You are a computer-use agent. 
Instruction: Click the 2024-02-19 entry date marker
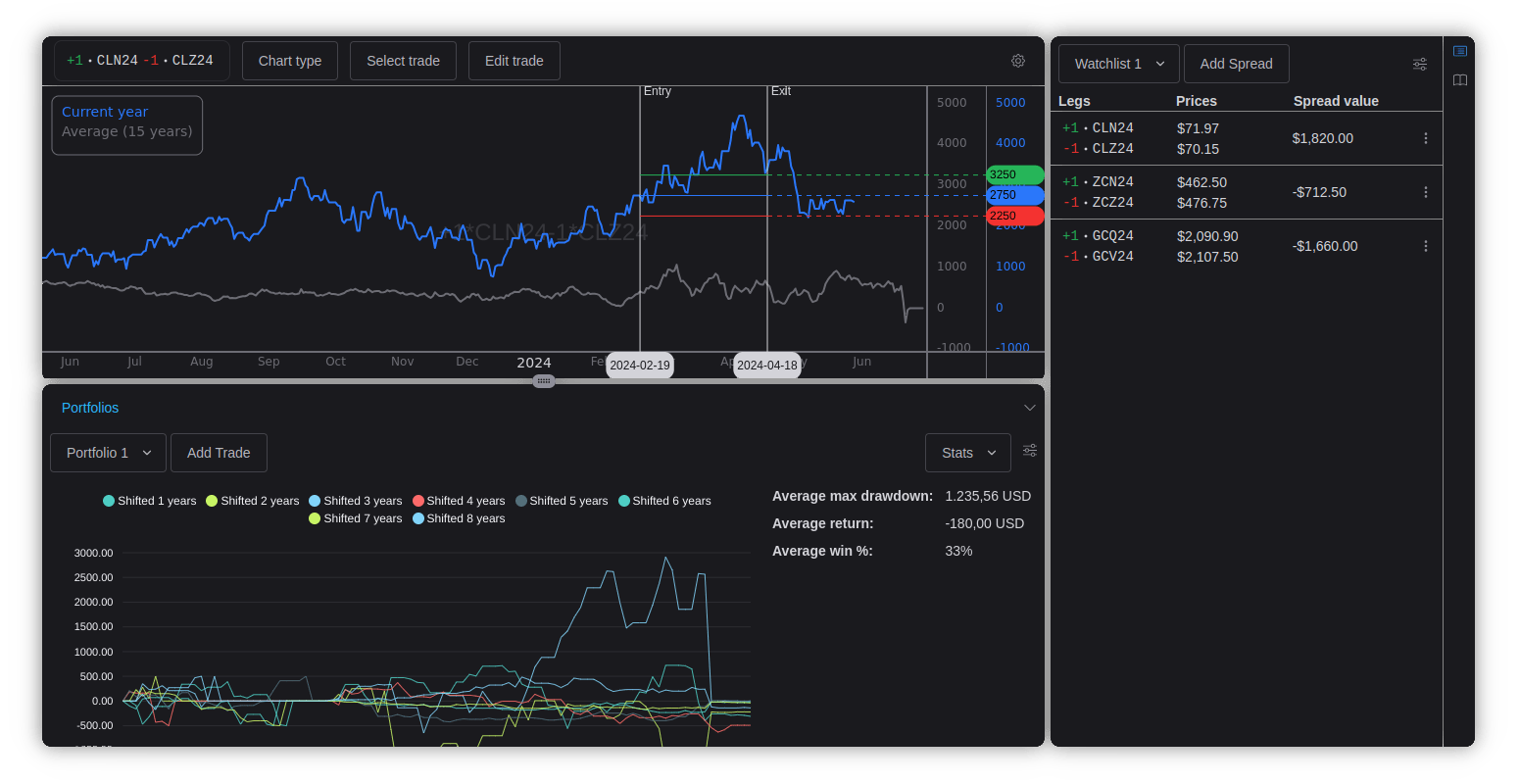click(x=640, y=366)
